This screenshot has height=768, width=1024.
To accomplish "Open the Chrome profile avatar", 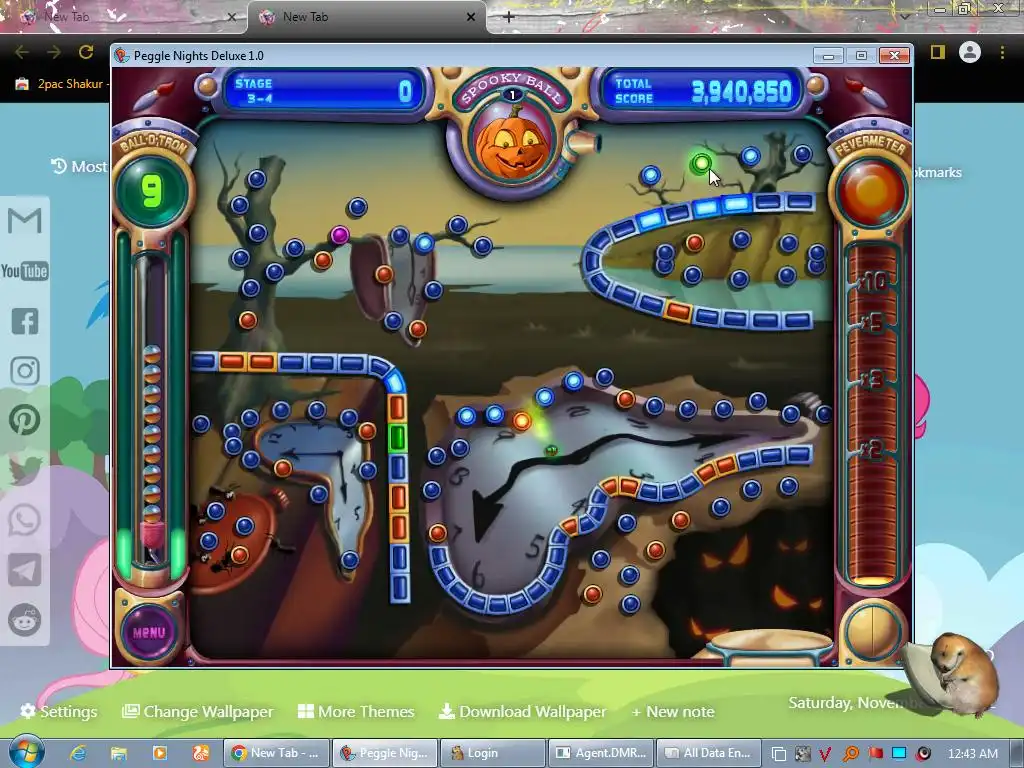I will pos(970,52).
